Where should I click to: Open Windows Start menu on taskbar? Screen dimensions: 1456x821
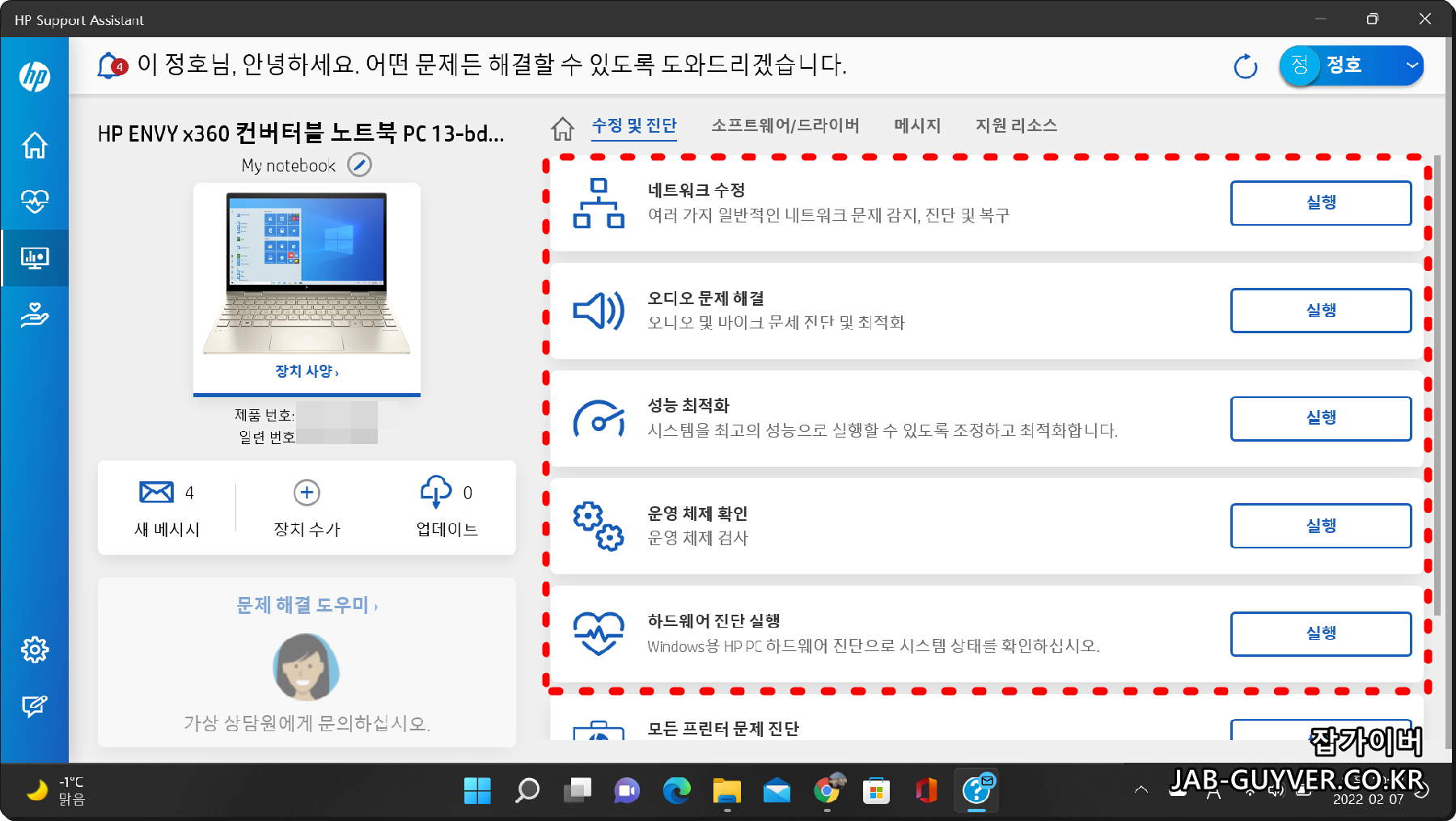477,790
